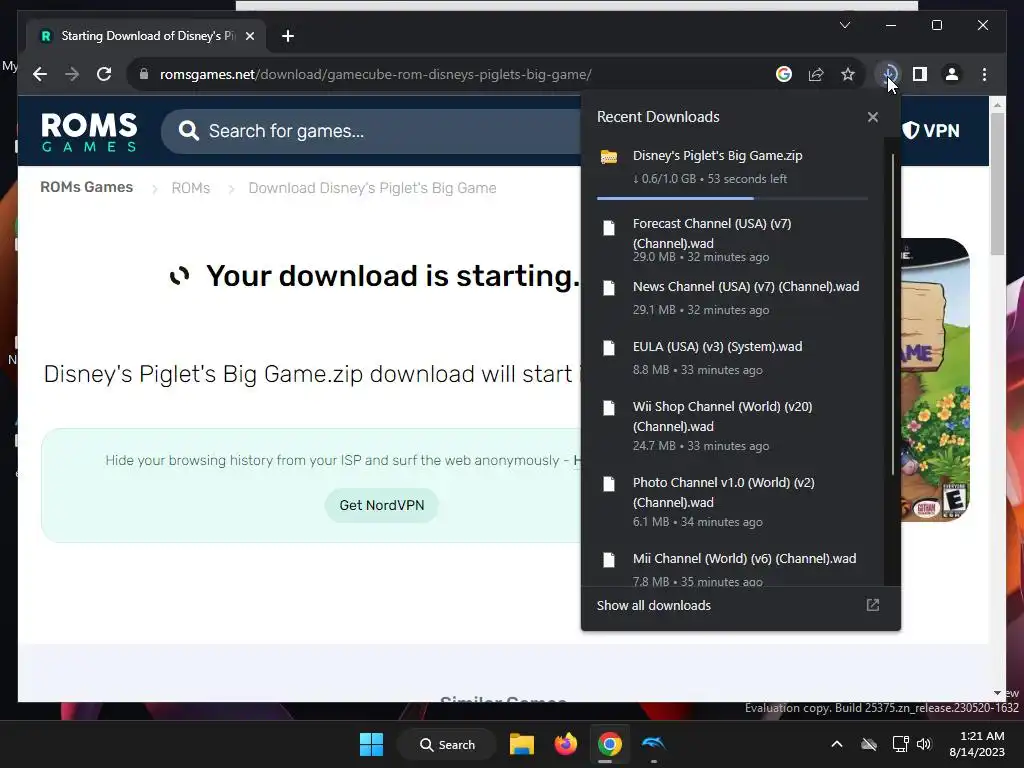
Task: Click Download Disney's Piglet's Big Game breadcrumb
Action: (372, 188)
